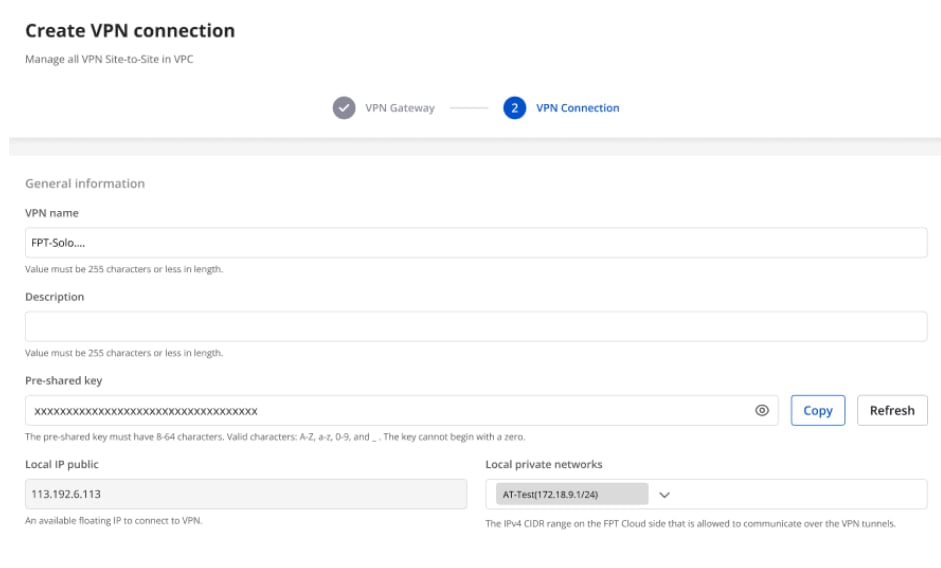941x568 pixels.
Task: Click the Local private networks label
Action: 544,465
